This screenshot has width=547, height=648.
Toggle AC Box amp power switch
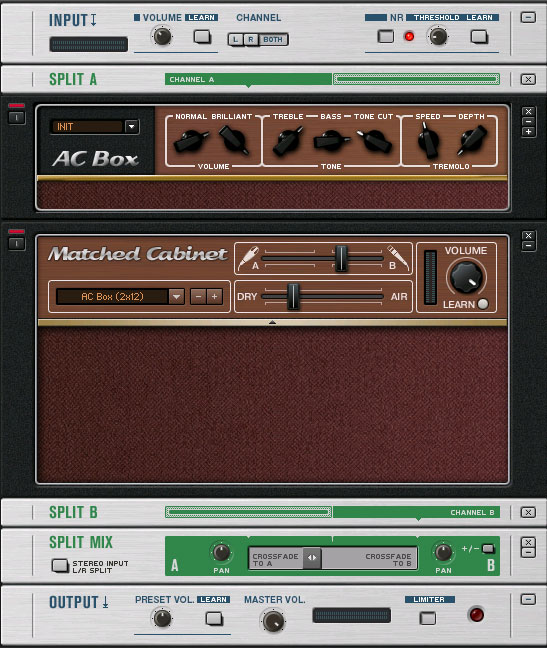(16, 117)
